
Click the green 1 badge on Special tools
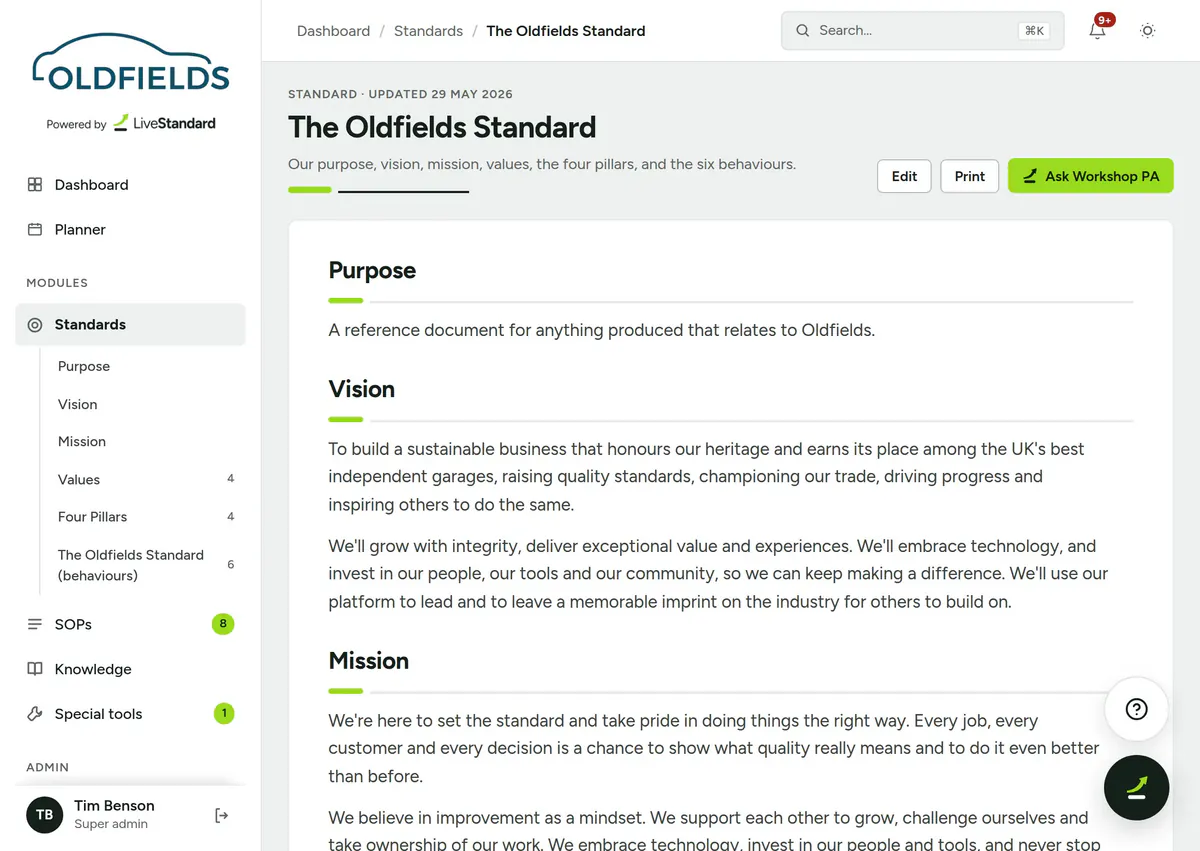224,714
